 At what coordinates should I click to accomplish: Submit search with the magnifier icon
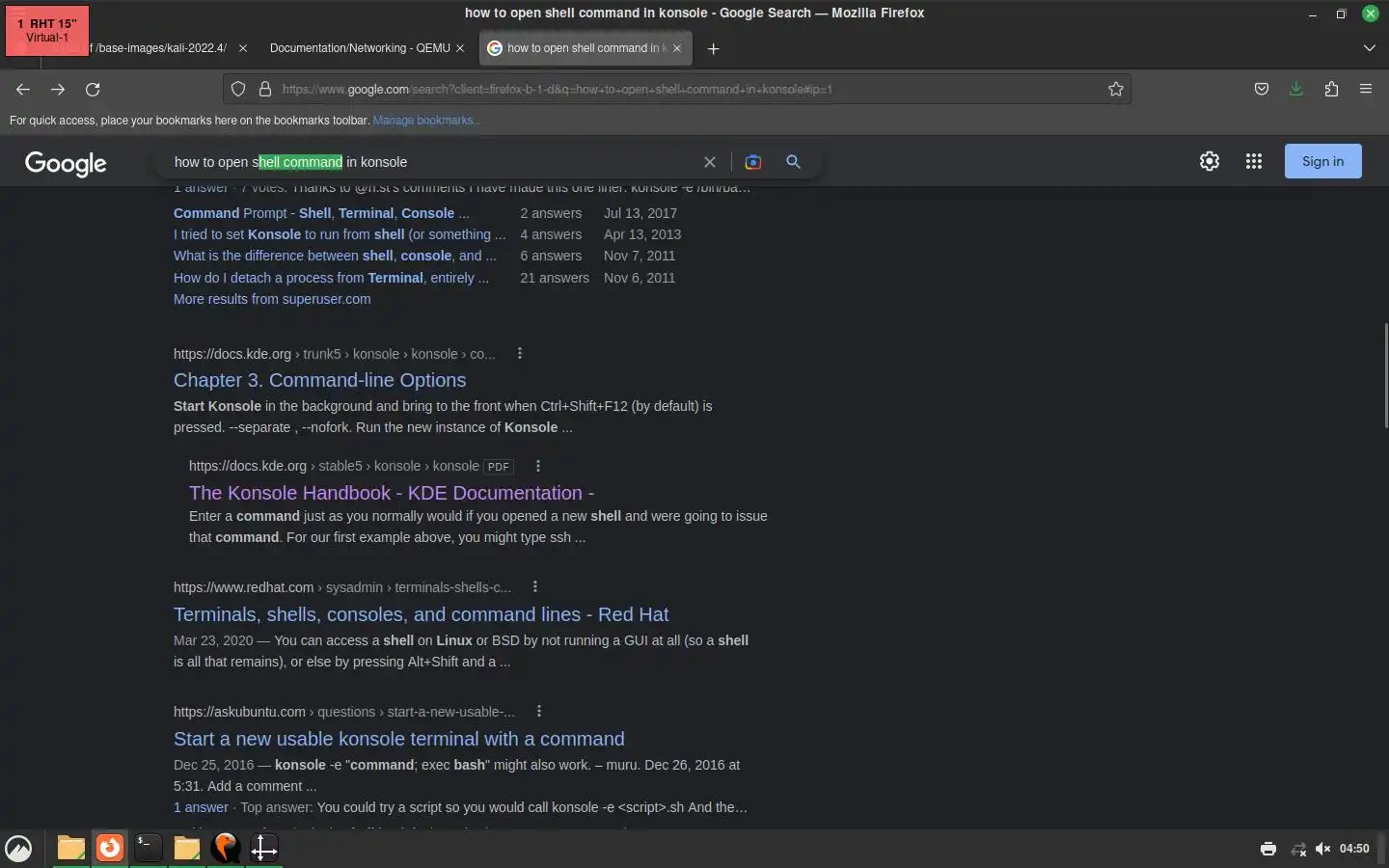point(793,162)
